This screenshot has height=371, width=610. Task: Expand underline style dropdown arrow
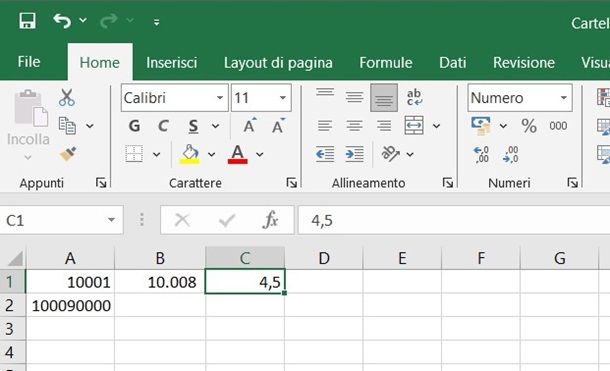click(x=216, y=126)
